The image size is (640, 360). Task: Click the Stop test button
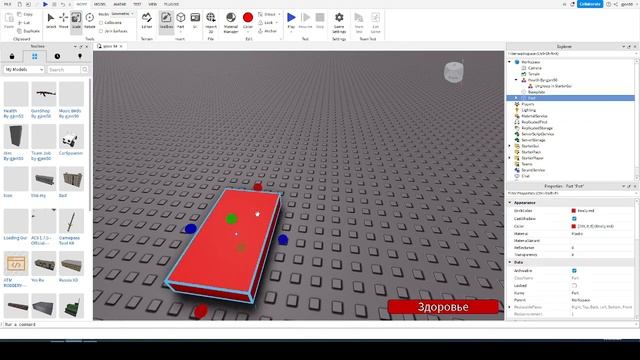[320, 21]
